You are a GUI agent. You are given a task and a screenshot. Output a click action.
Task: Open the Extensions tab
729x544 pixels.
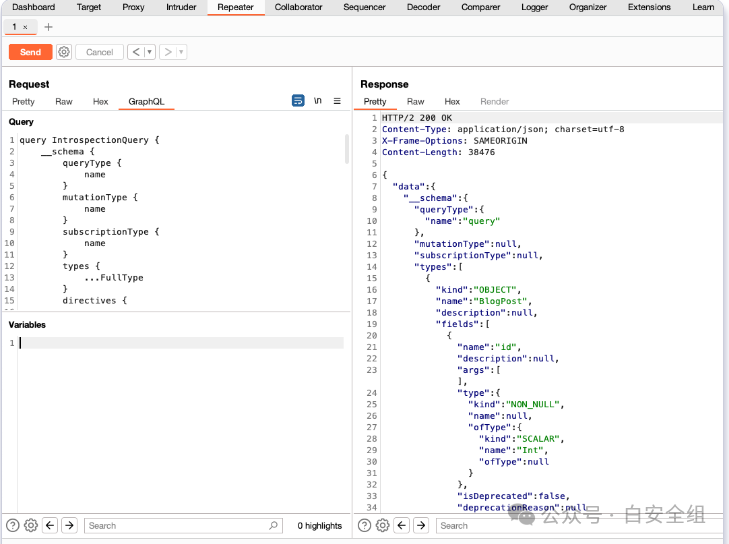[649, 7]
